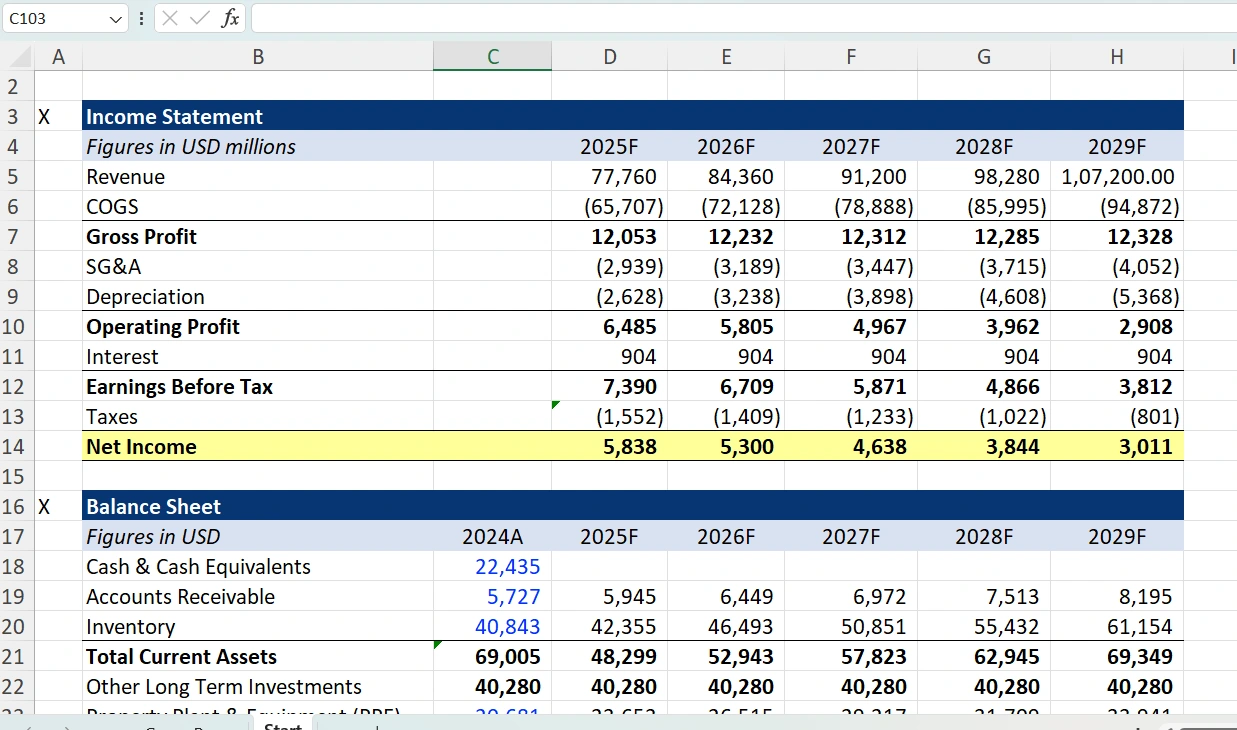This screenshot has width=1237, height=730.
Task: Select the X marker in cell A3
Action: coord(45,117)
